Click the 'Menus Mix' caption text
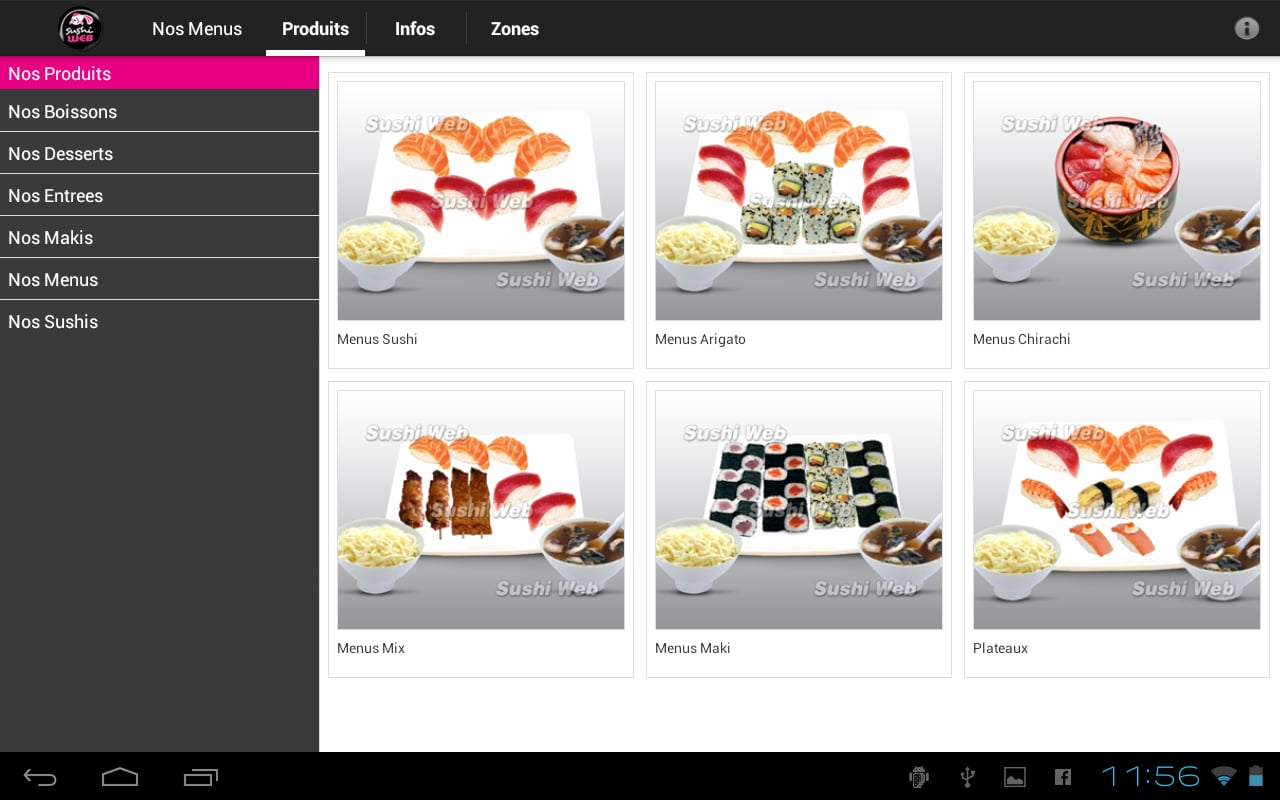The height and width of the screenshot is (800, 1280). (x=371, y=648)
